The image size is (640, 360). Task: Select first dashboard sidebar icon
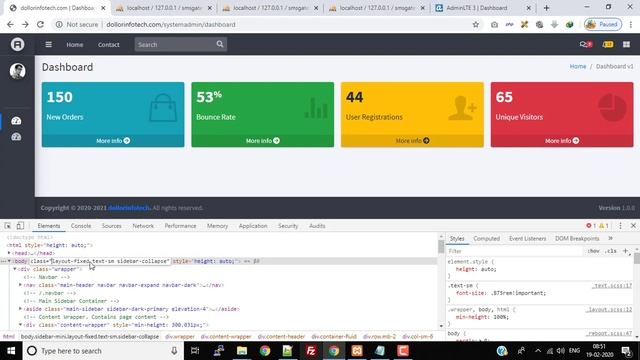16,121
